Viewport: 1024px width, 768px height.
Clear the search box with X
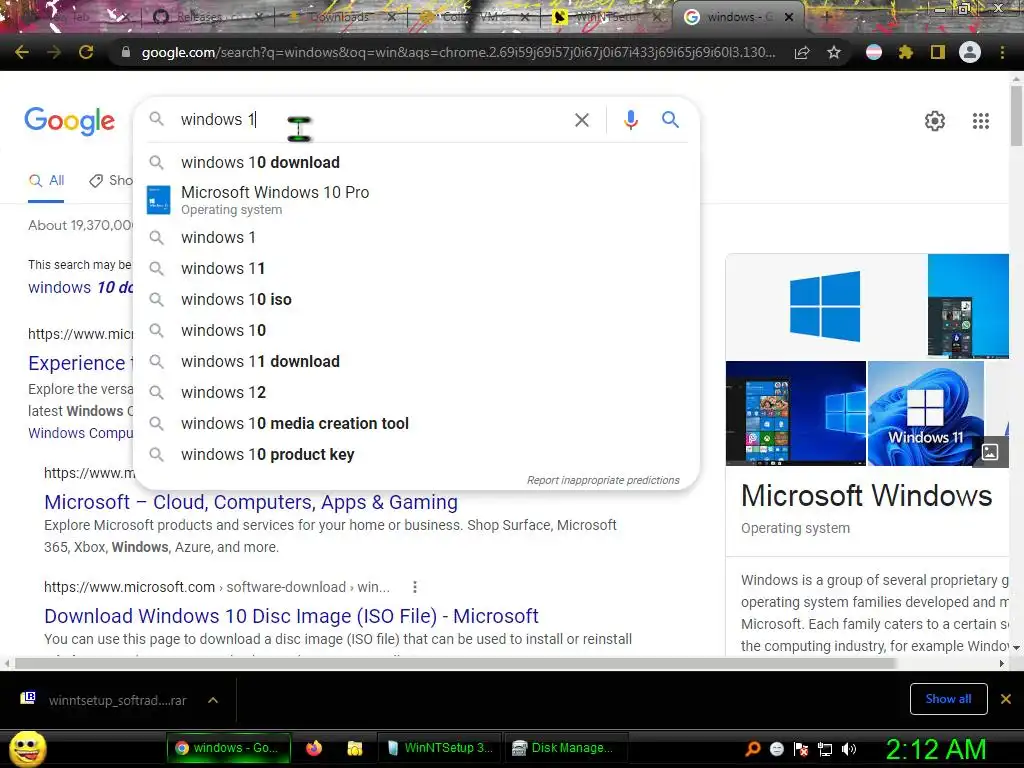pos(582,120)
